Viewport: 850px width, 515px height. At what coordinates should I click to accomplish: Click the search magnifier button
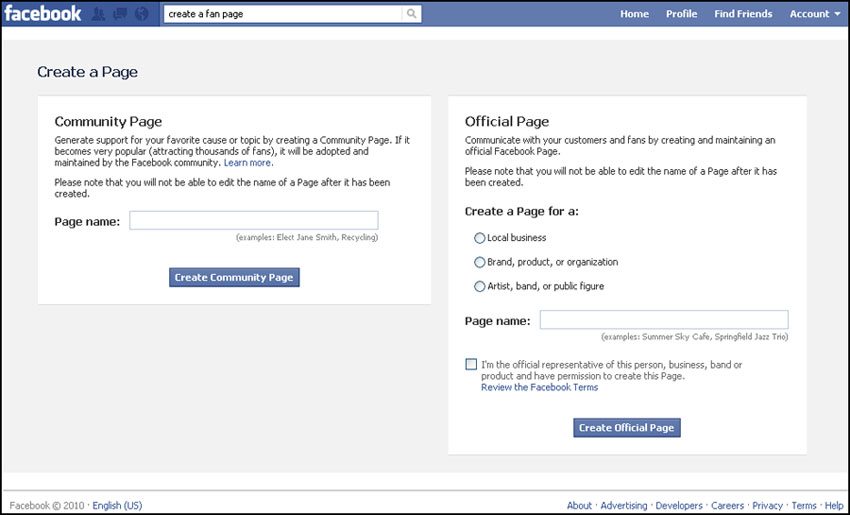411,14
